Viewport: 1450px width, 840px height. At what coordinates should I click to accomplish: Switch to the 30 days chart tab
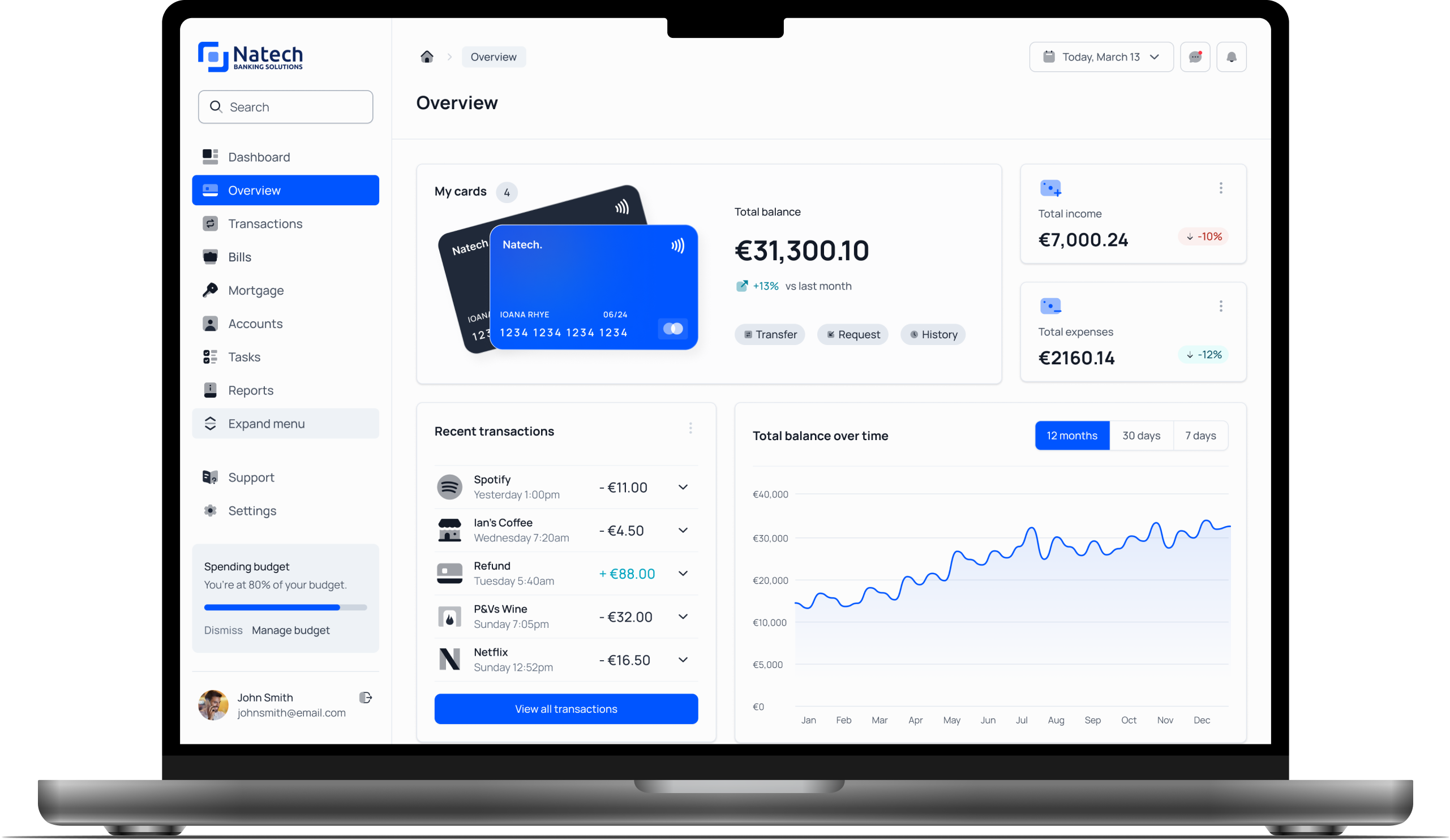[x=1141, y=435]
